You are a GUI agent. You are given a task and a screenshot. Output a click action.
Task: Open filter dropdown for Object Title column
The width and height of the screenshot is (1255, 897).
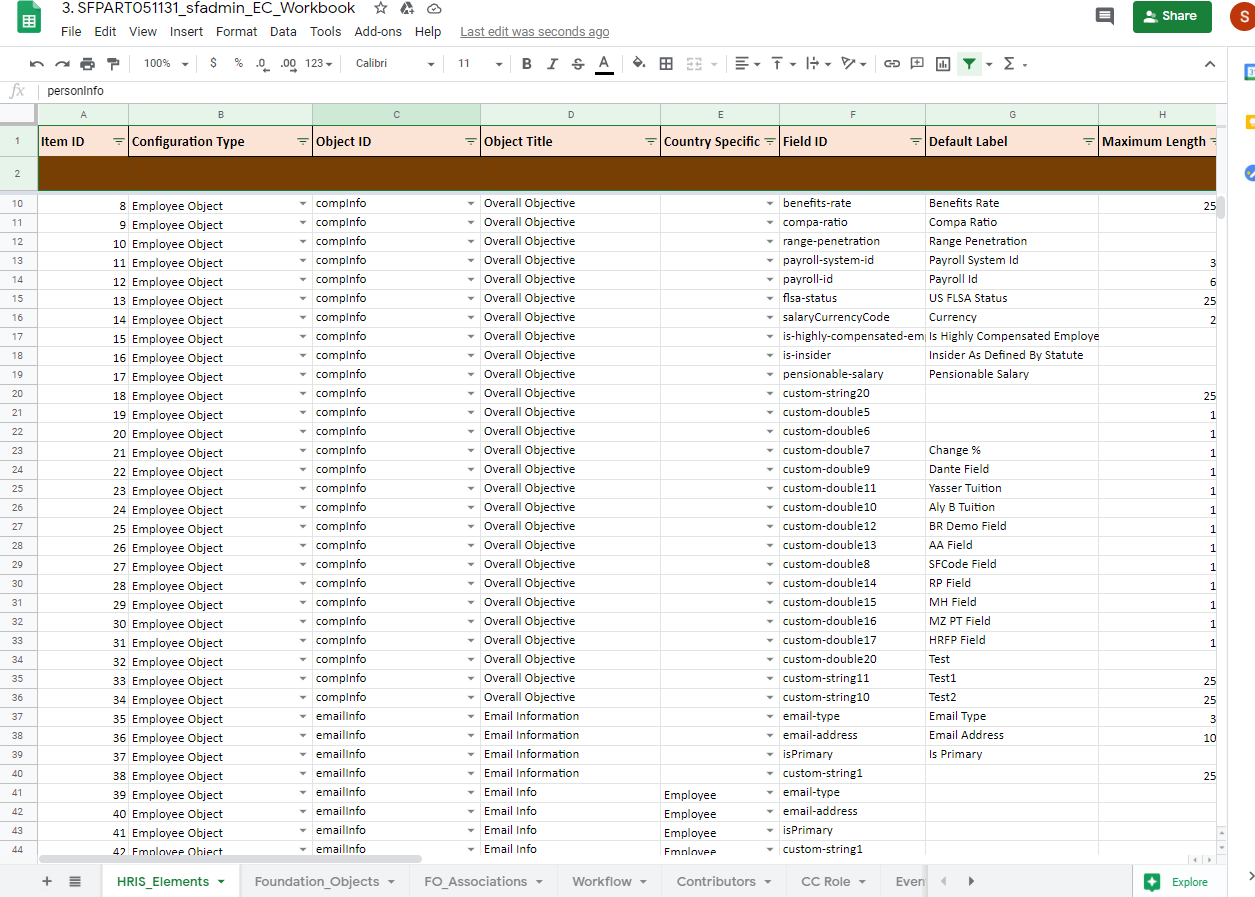click(x=650, y=142)
